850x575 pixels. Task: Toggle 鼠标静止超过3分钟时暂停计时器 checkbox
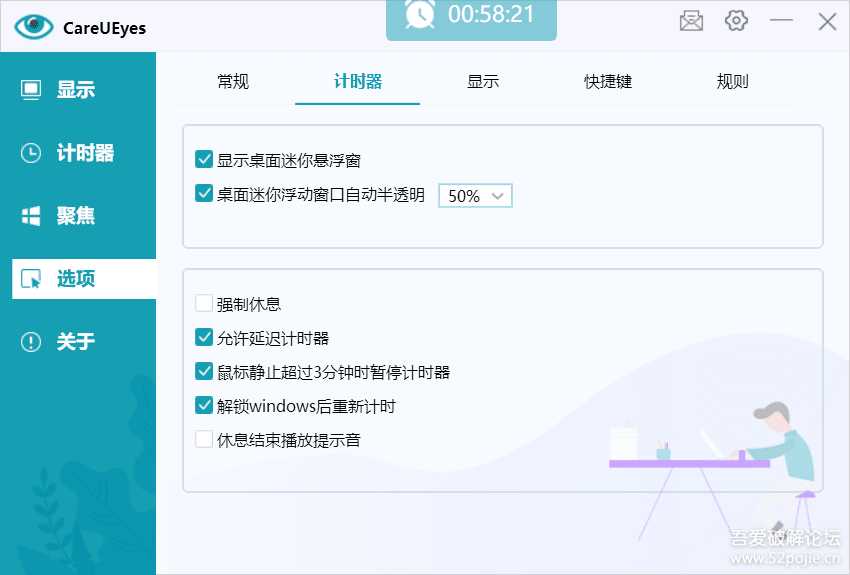click(205, 372)
